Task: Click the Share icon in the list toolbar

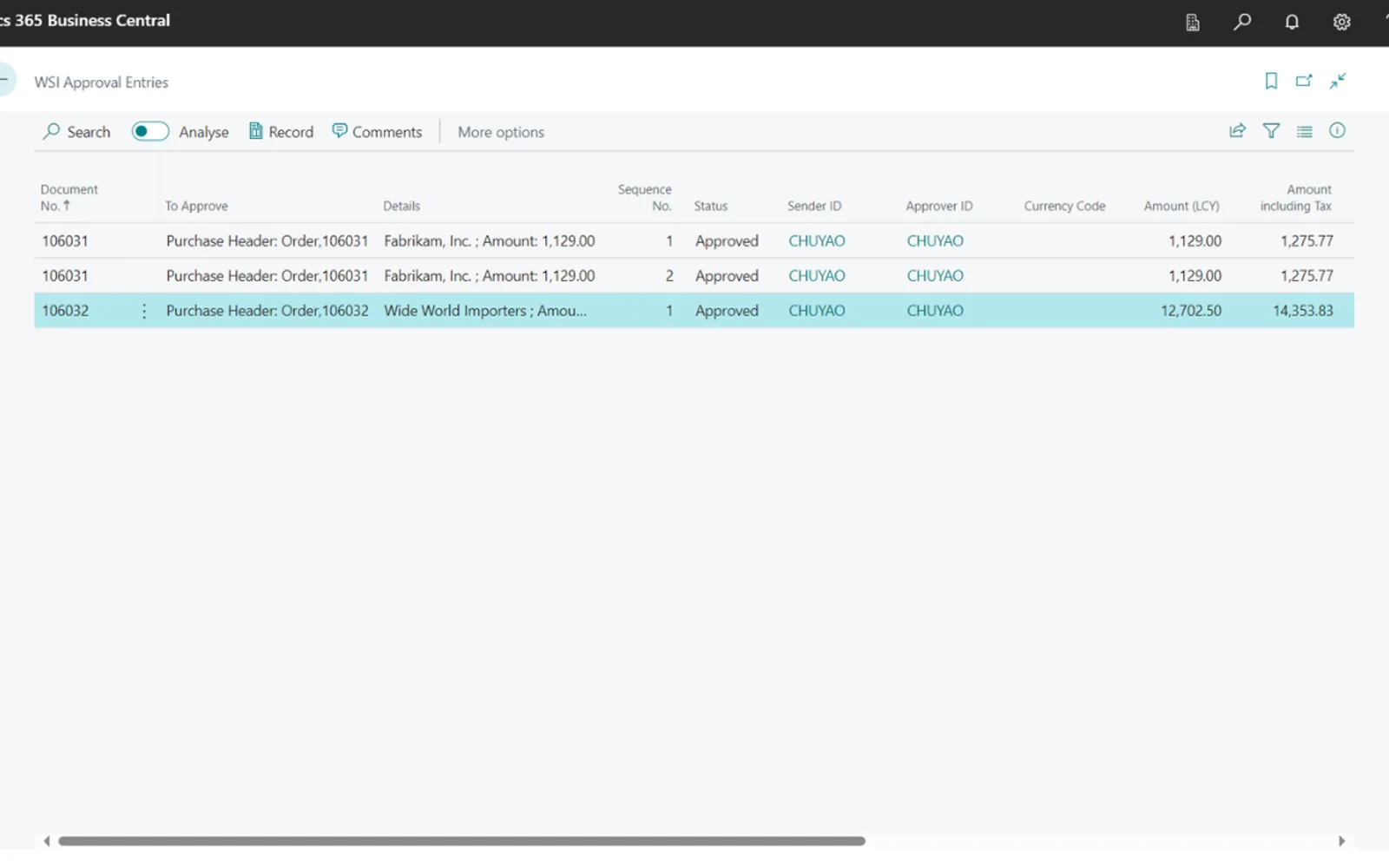Action: tap(1237, 131)
